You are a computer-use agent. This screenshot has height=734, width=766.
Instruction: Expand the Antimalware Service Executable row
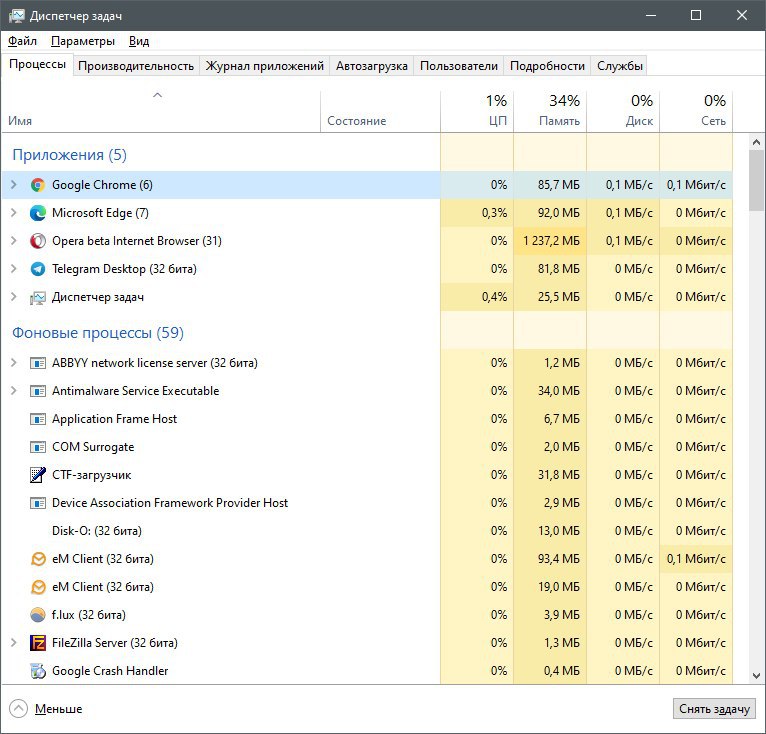pos(14,391)
